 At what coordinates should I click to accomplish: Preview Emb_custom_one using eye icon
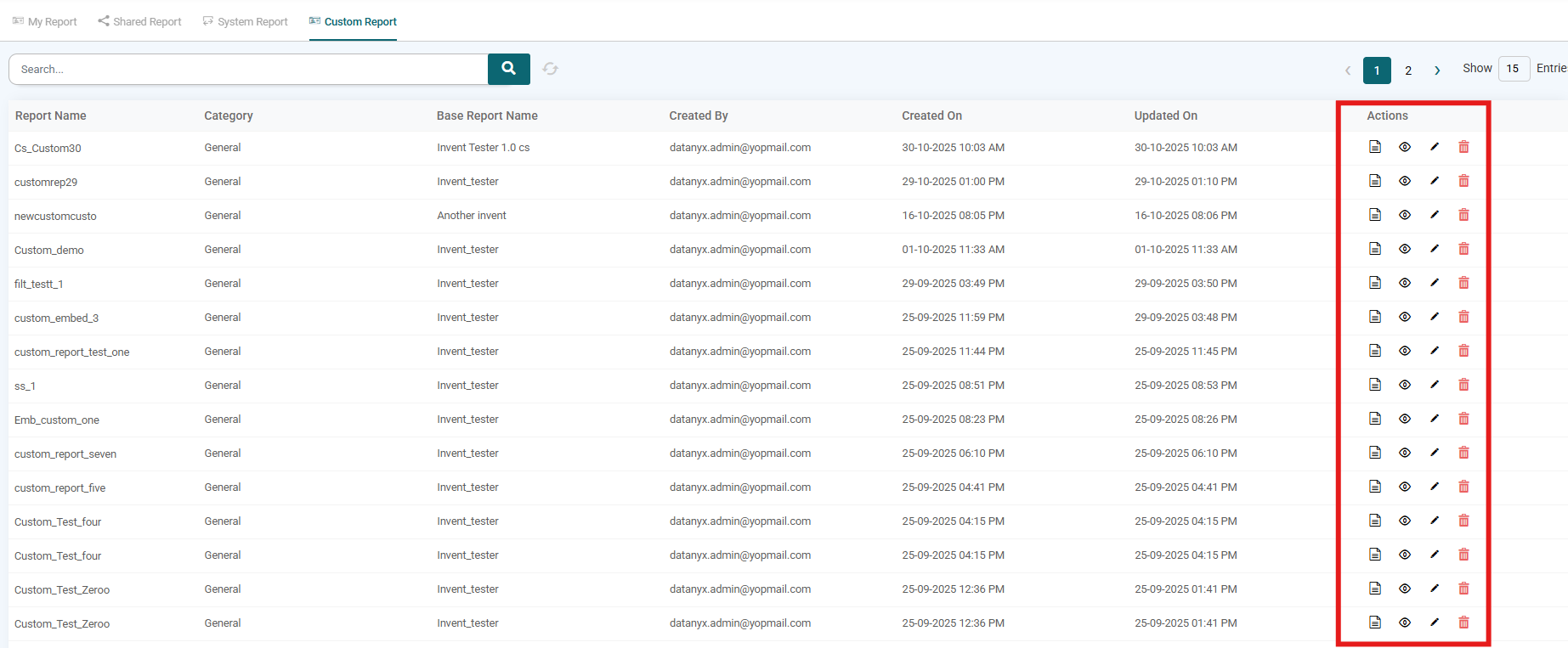click(1405, 419)
